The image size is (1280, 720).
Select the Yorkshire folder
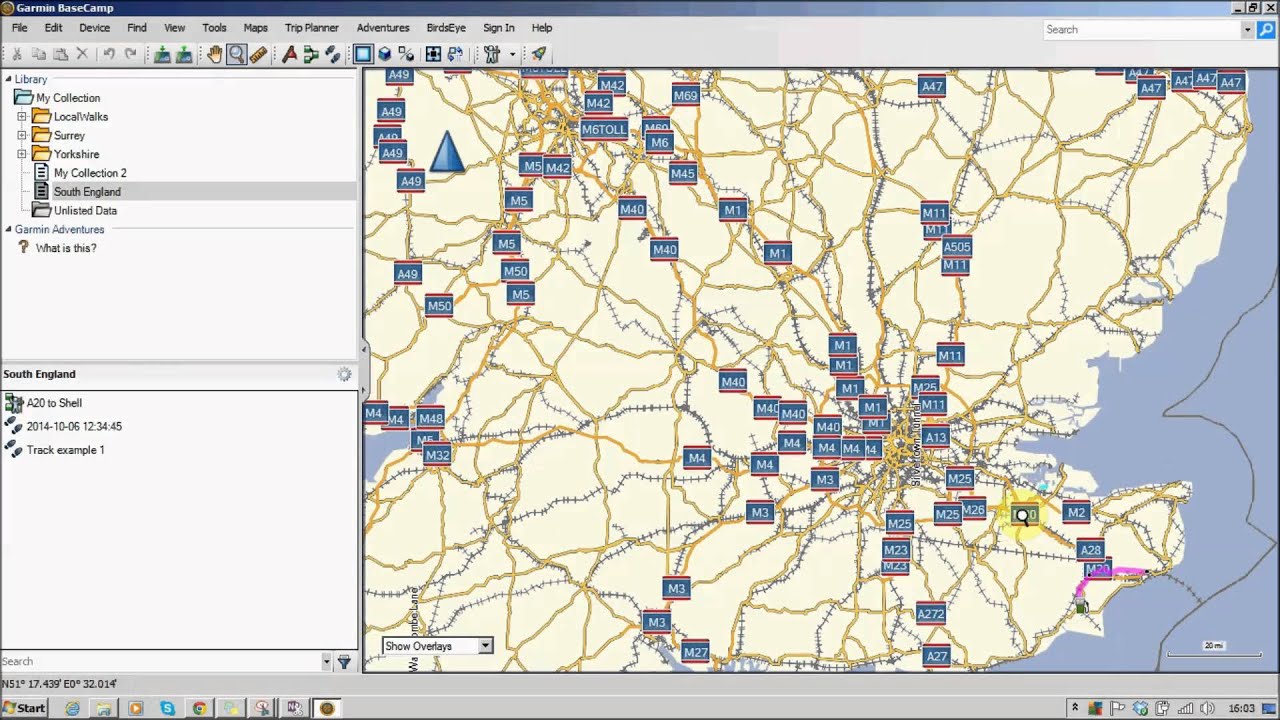coord(76,155)
